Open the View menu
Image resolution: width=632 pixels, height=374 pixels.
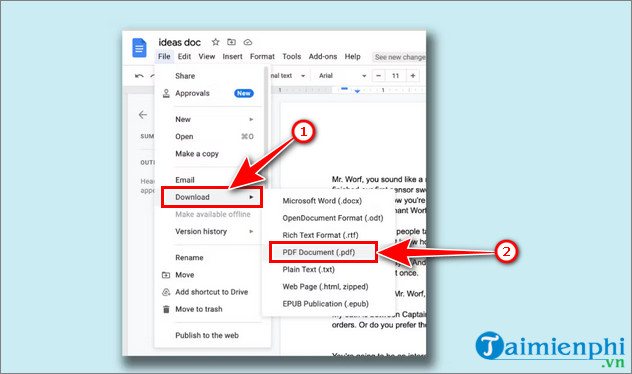point(206,57)
